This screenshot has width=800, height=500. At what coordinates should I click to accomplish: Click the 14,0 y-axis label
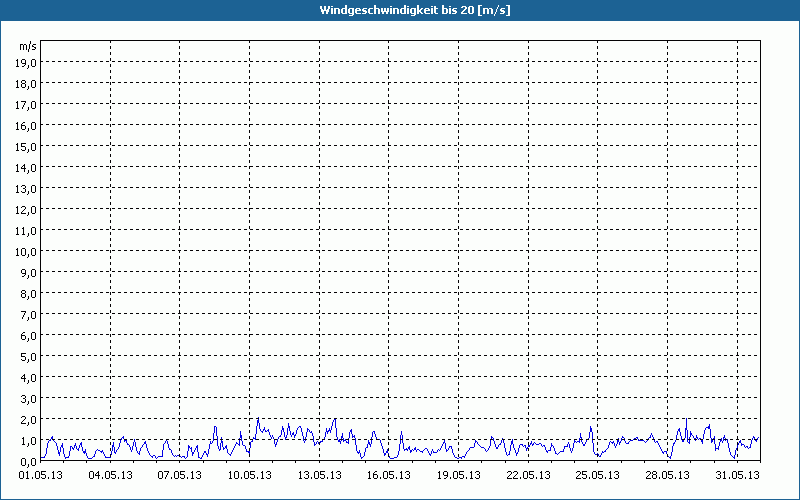click(x=26, y=168)
